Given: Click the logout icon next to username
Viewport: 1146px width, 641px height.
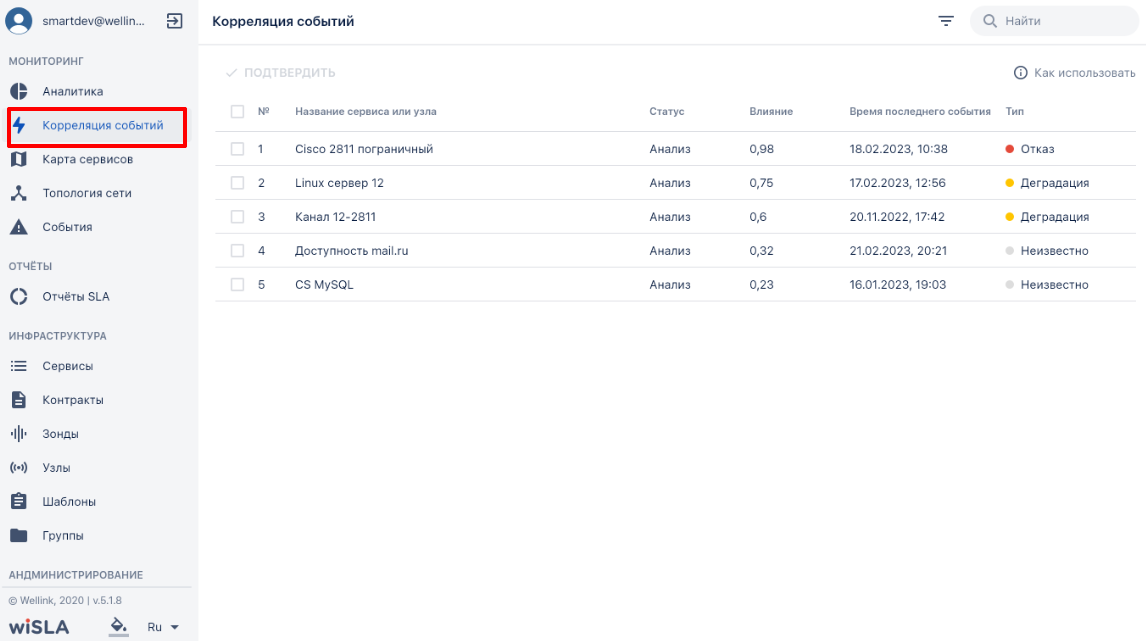Looking at the screenshot, I should (x=174, y=21).
